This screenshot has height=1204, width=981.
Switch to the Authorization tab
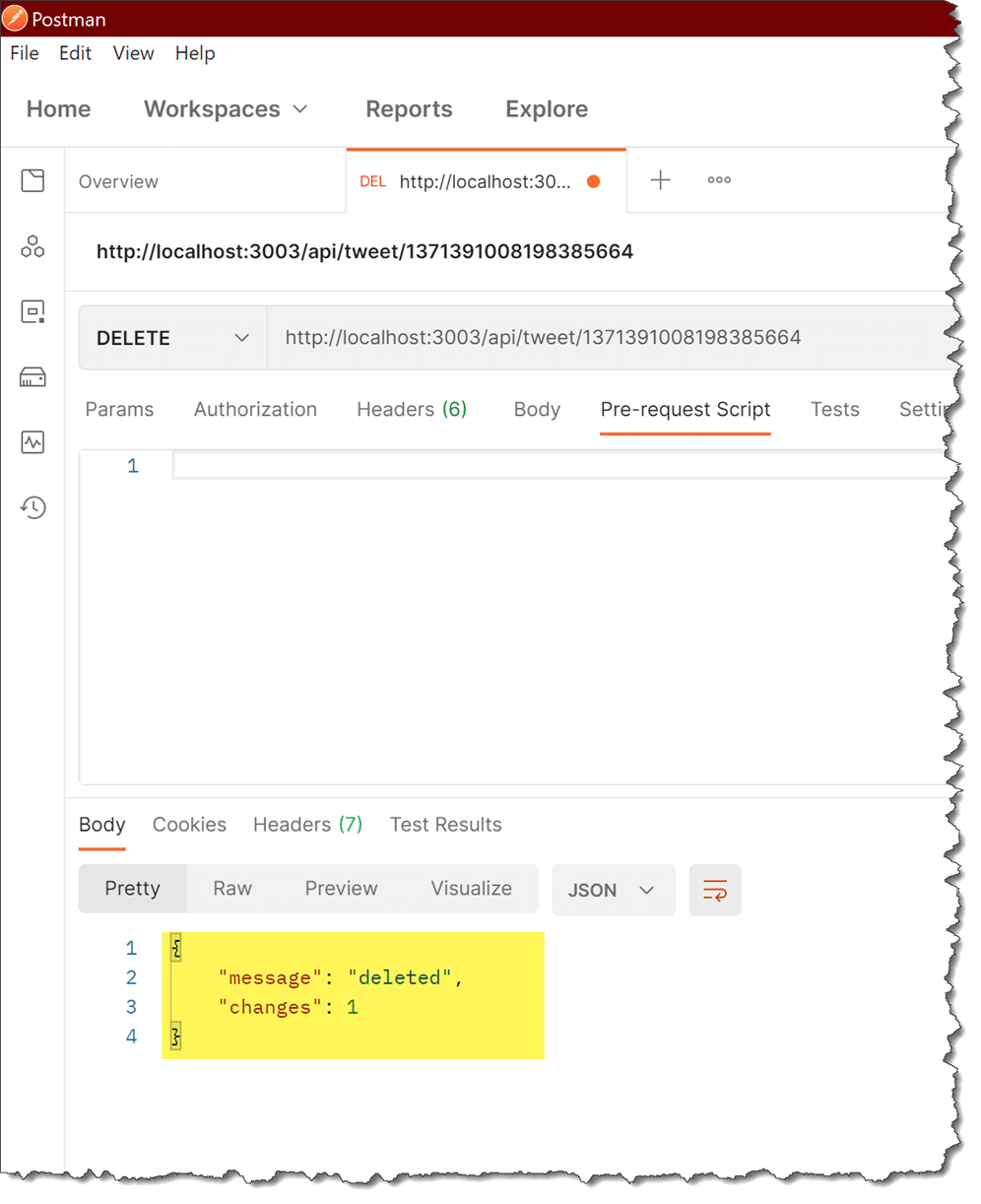coord(255,410)
